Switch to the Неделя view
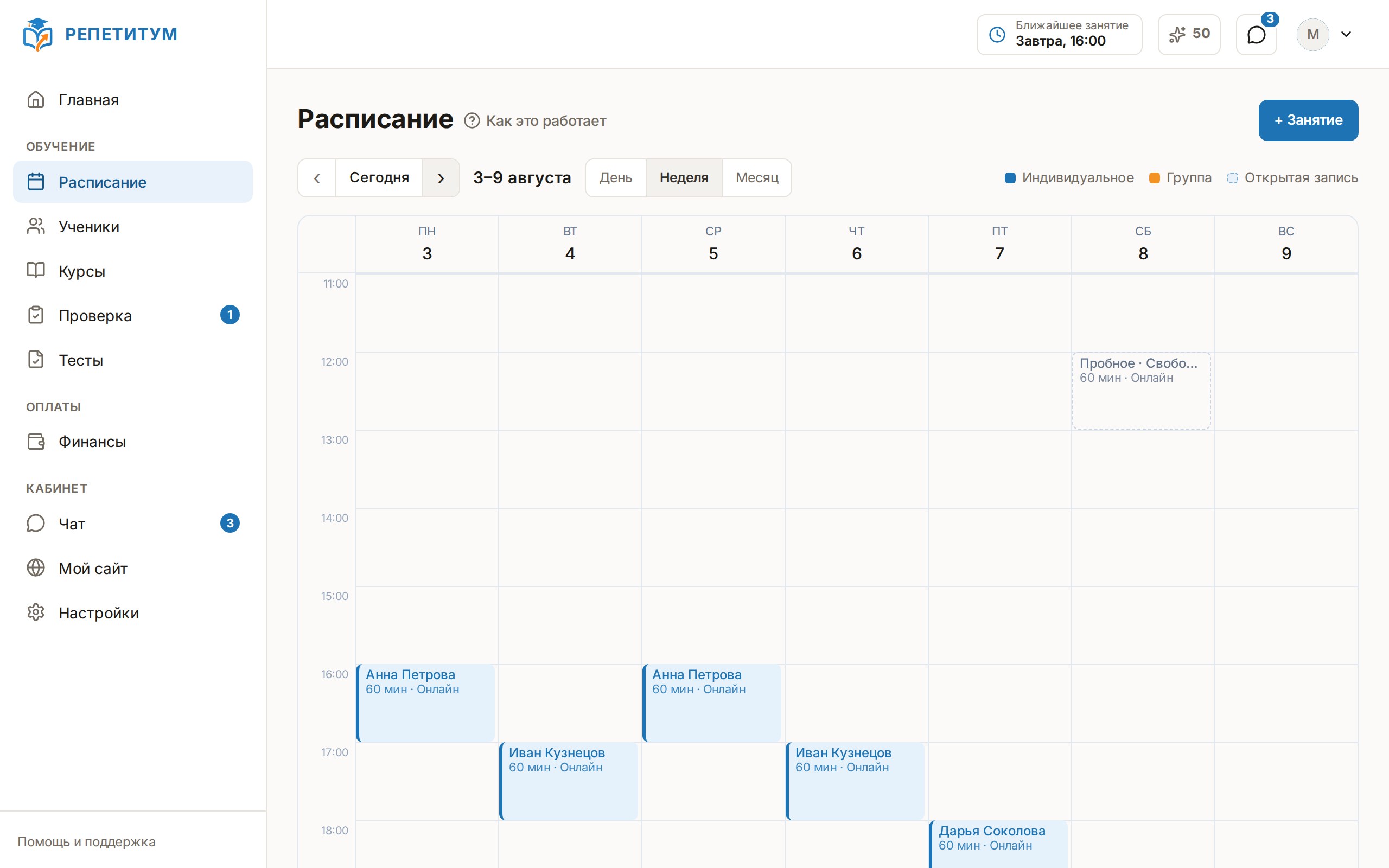This screenshot has height=868, width=1389. point(684,178)
